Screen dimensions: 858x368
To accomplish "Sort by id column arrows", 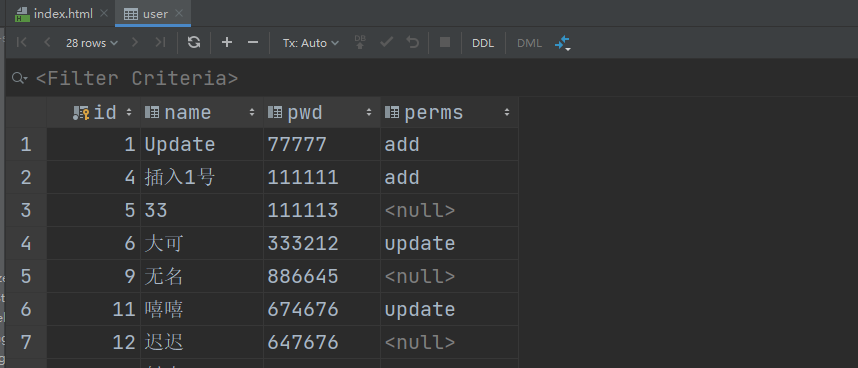I will [129, 113].
